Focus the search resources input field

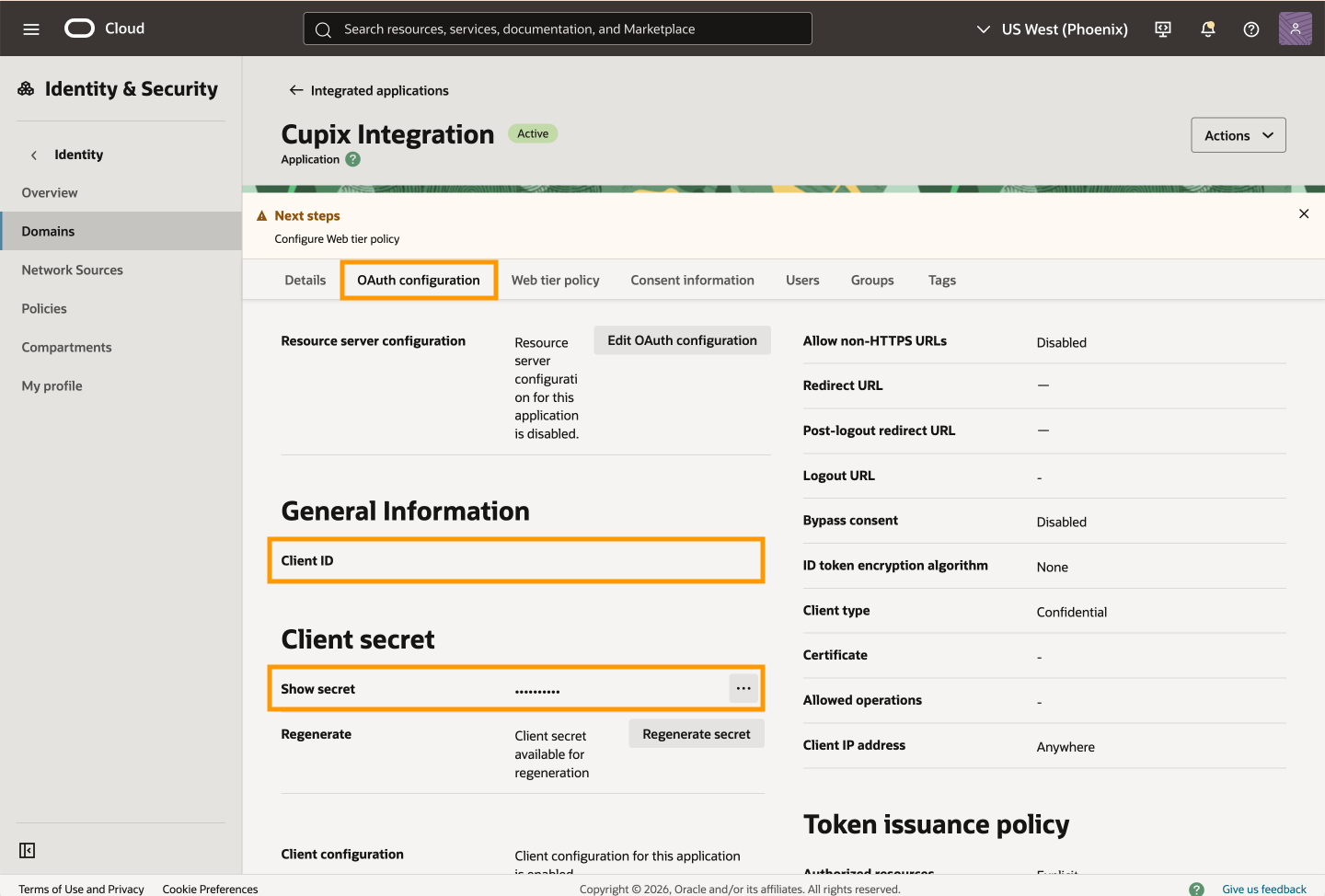pos(558,29)
